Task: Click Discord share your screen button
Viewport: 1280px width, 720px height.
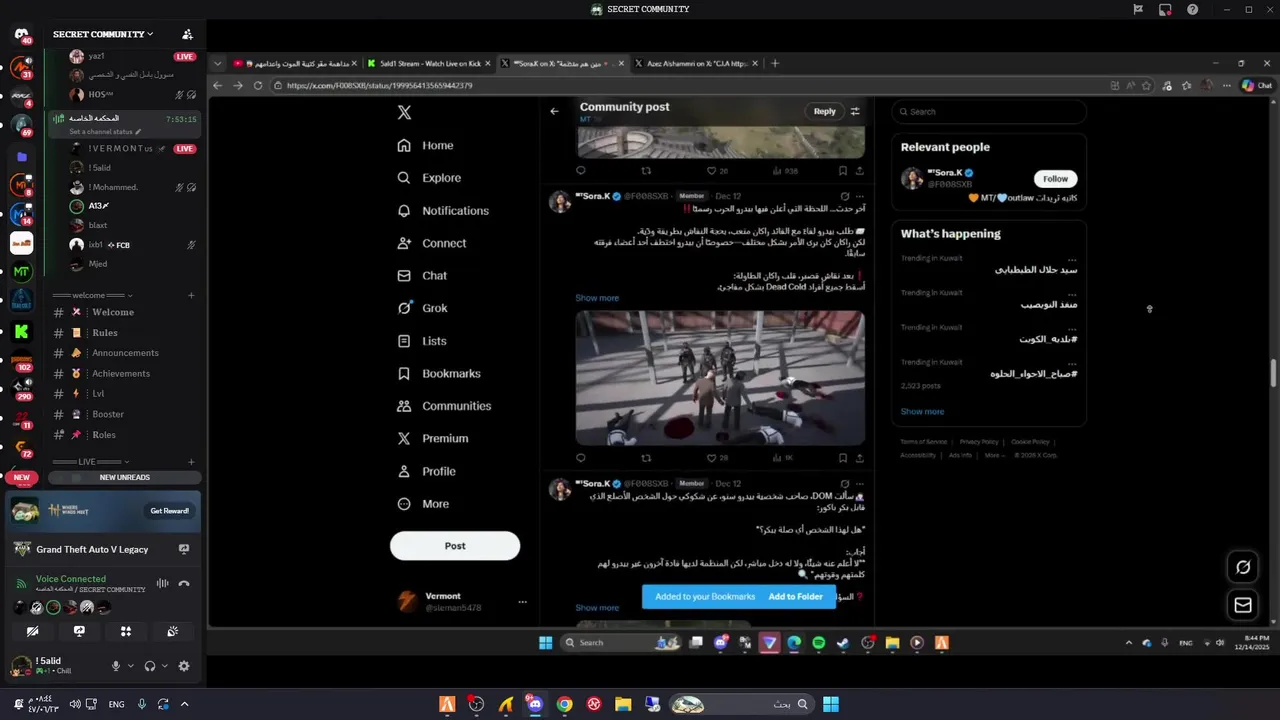Action: click(79, 631)
